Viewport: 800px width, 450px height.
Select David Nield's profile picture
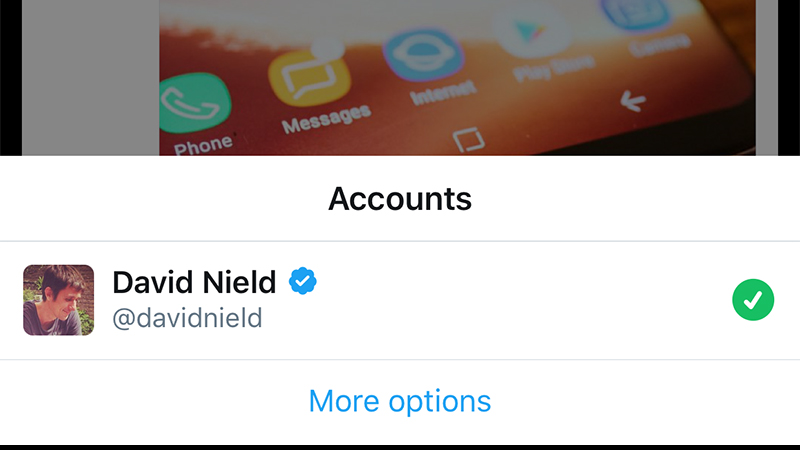click(x=59, y=300)
